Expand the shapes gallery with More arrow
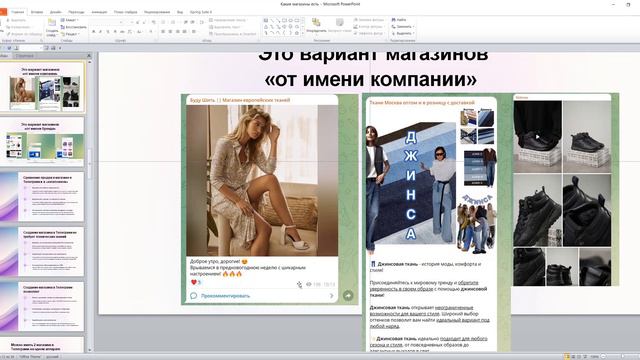640x360 pixels. point(303,33)
